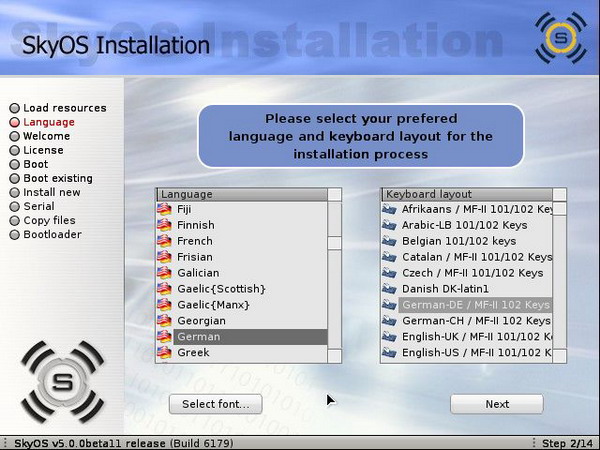Click the flag icon beside Frisian

pos(164,257)
